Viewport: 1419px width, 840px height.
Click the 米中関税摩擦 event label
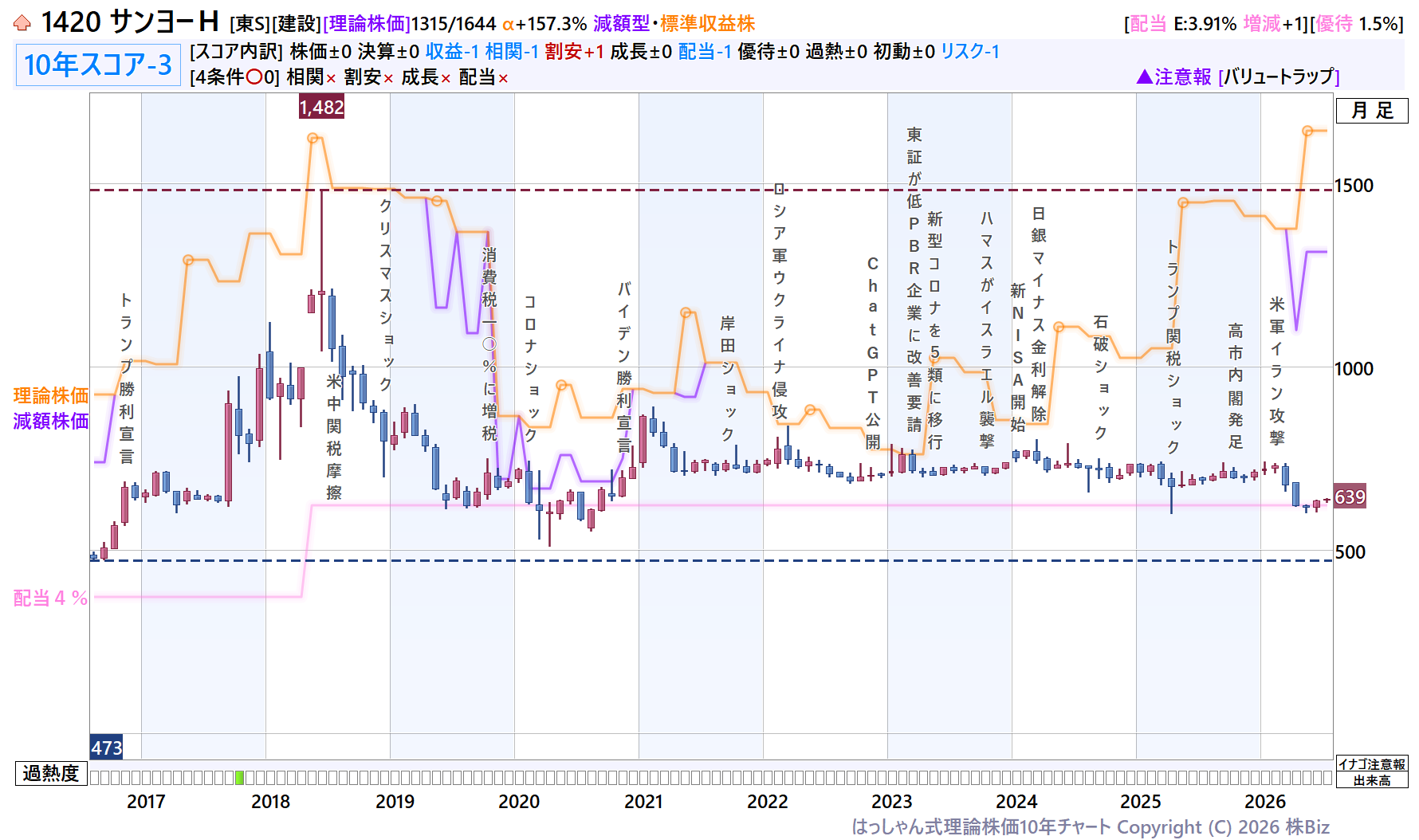(x=334, y=437)
